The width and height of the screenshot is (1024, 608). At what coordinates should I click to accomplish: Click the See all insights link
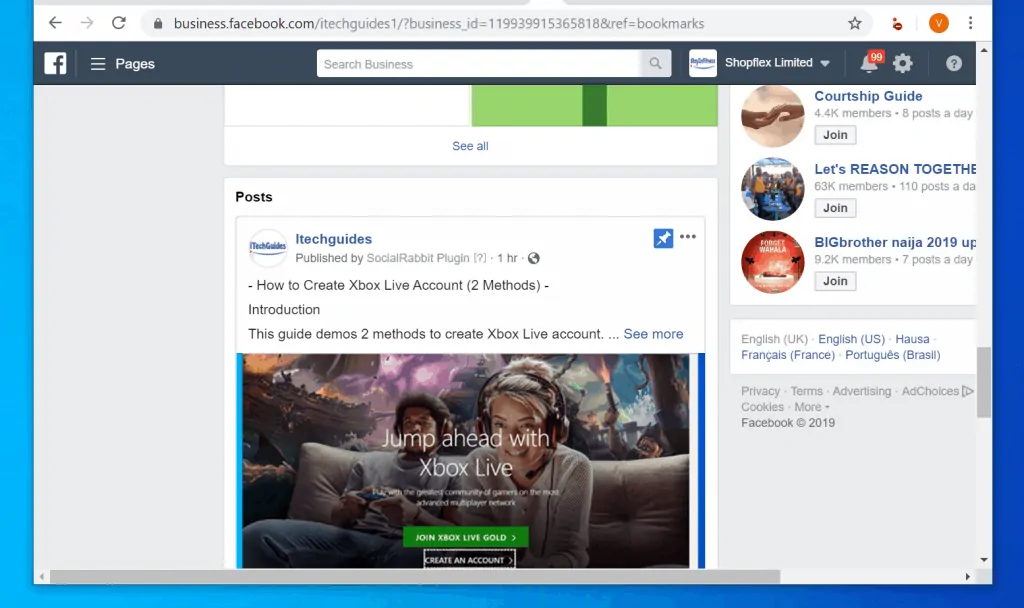point(470,146)
